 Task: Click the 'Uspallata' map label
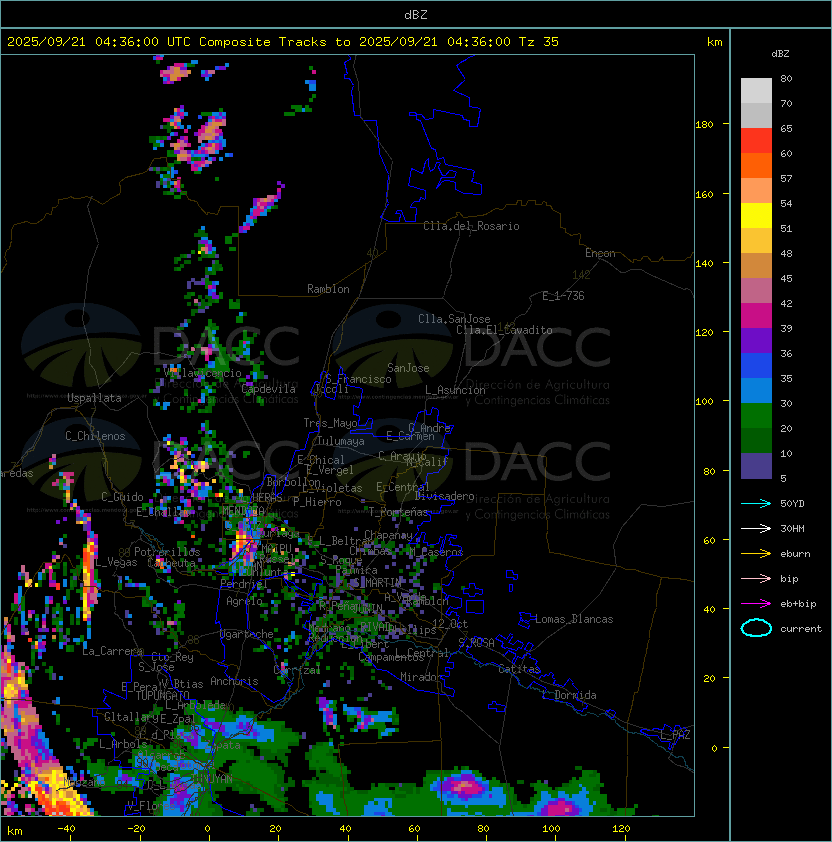(x=94, y=398)
